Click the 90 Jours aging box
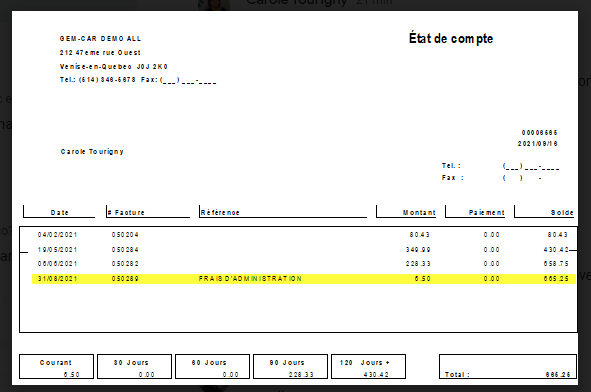Viewport: 591px width, 392px height. click(x=291, y=366)
